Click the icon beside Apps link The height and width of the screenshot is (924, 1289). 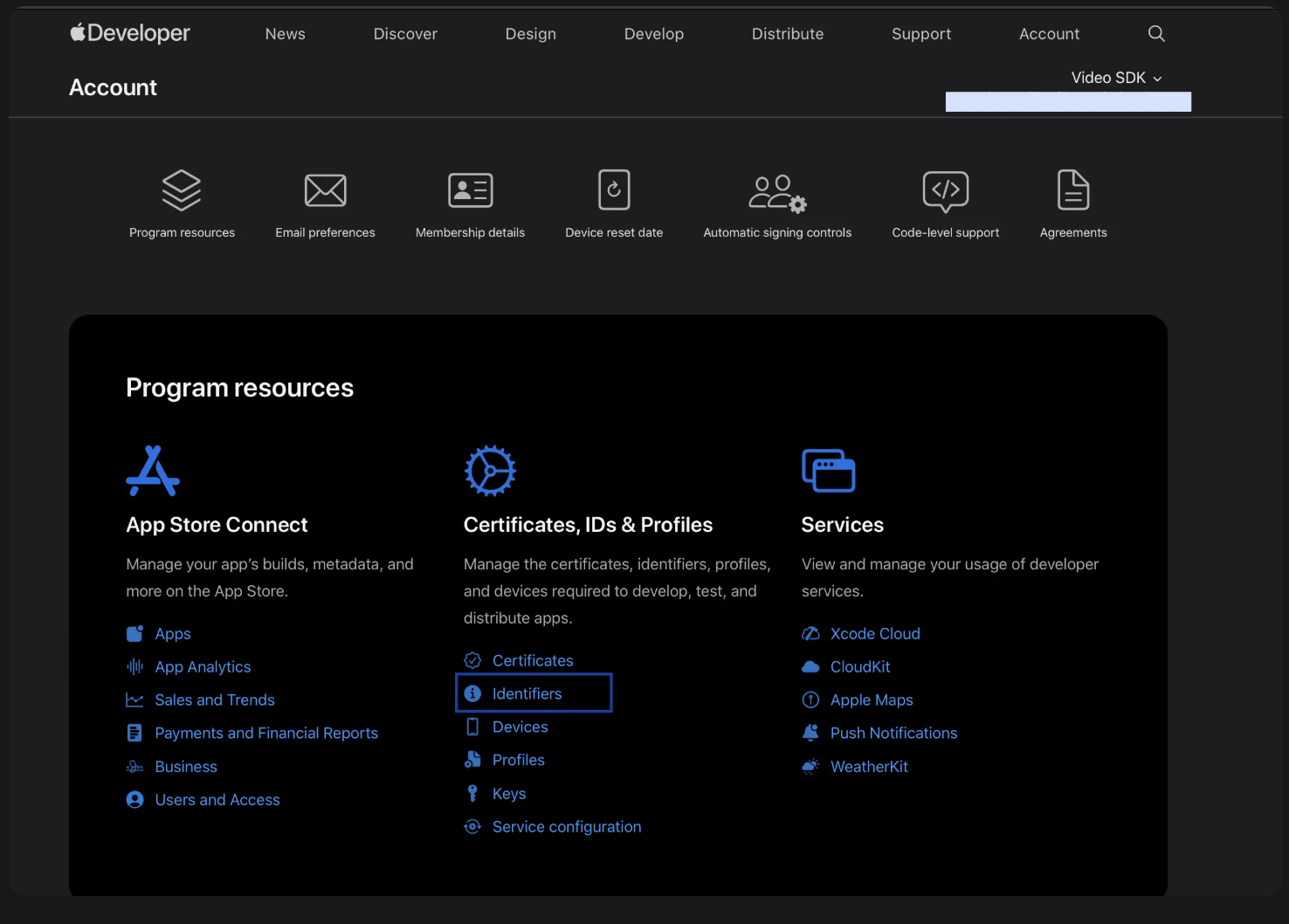pos(134,633)
